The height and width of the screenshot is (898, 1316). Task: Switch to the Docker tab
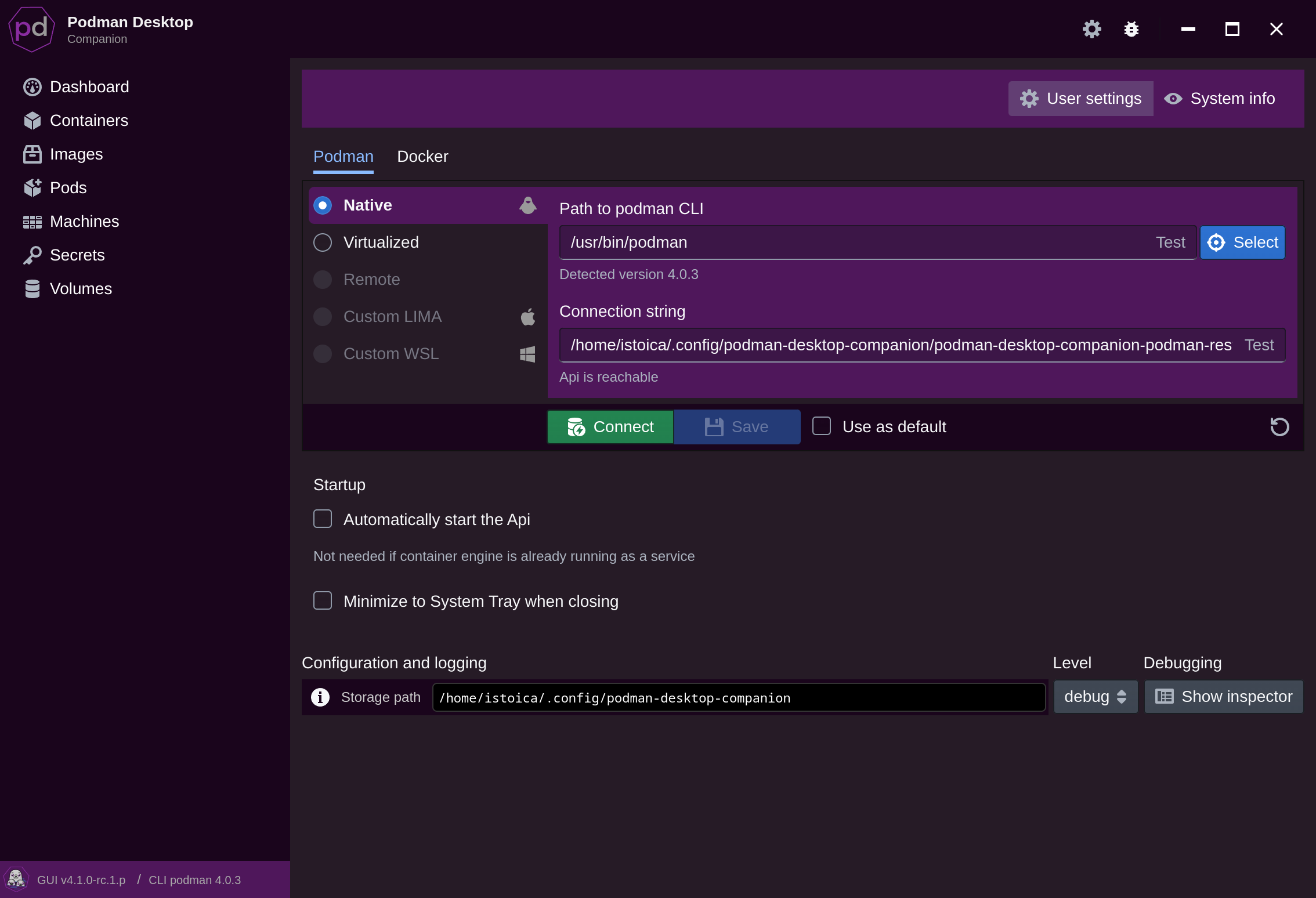[x=422, y=157]
